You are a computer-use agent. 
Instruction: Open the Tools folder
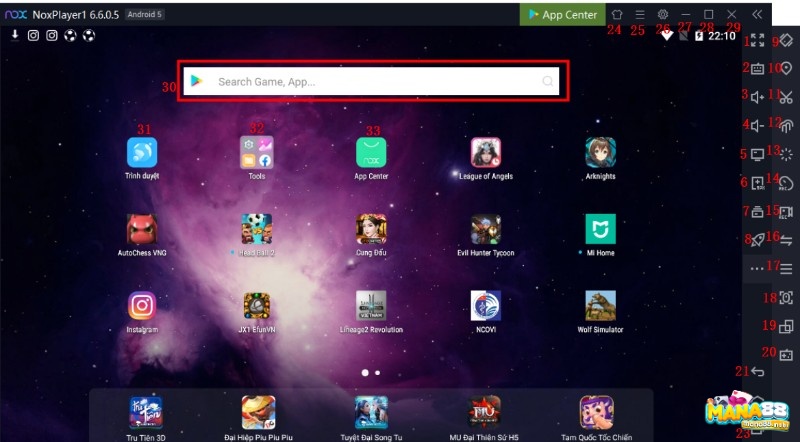click(x=257, y=158)
